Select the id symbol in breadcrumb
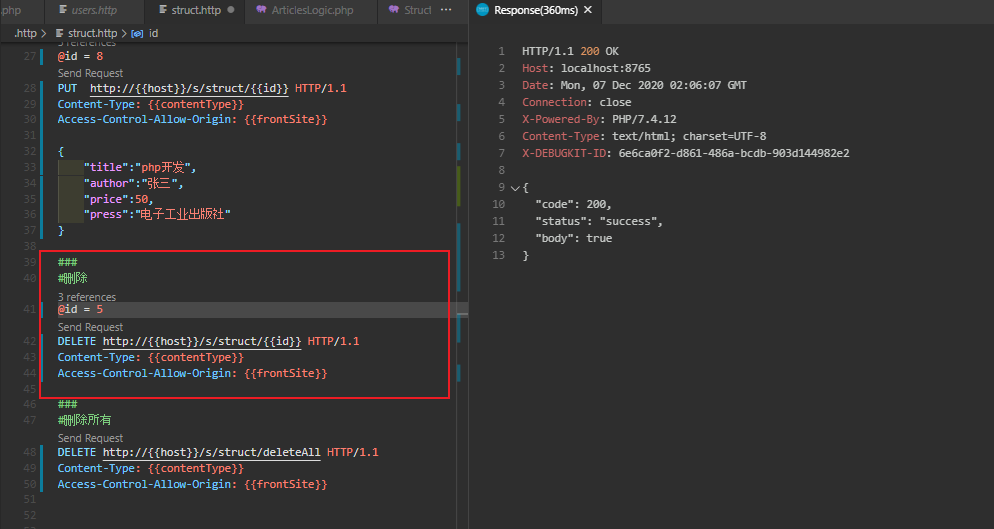This screenshot has width=994, height=529. pos(153,33)
